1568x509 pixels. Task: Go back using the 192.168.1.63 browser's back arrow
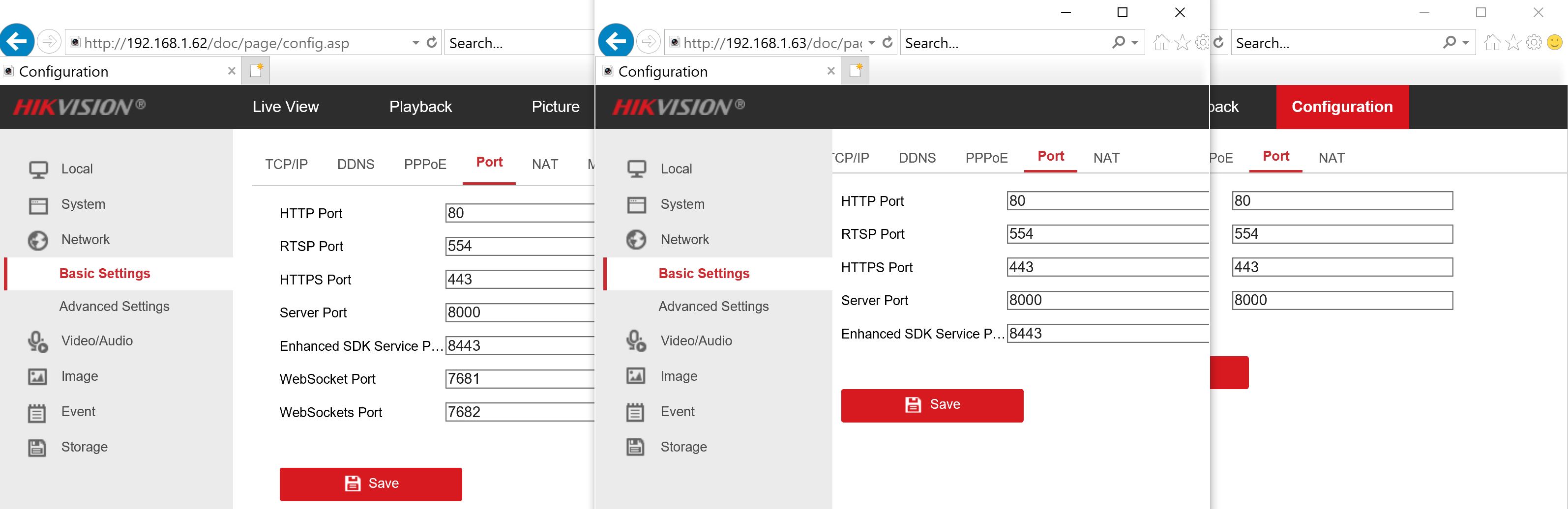[616, 41]
